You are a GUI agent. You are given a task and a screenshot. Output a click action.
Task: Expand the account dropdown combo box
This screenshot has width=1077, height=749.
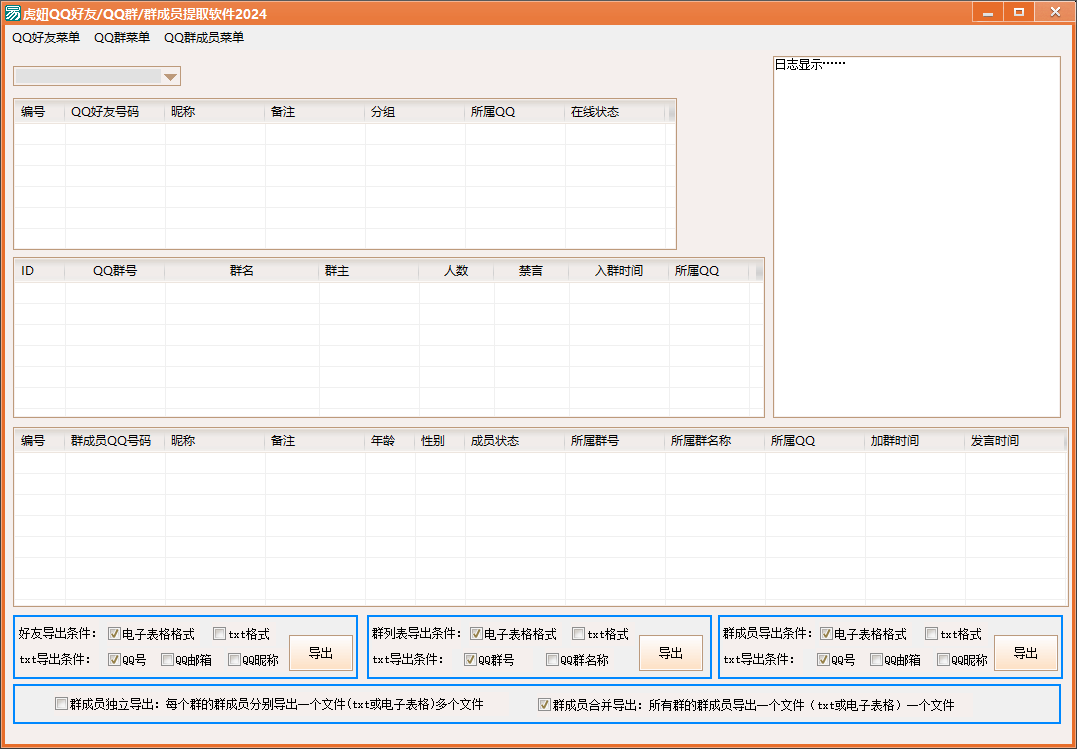[x=170, y=76]
